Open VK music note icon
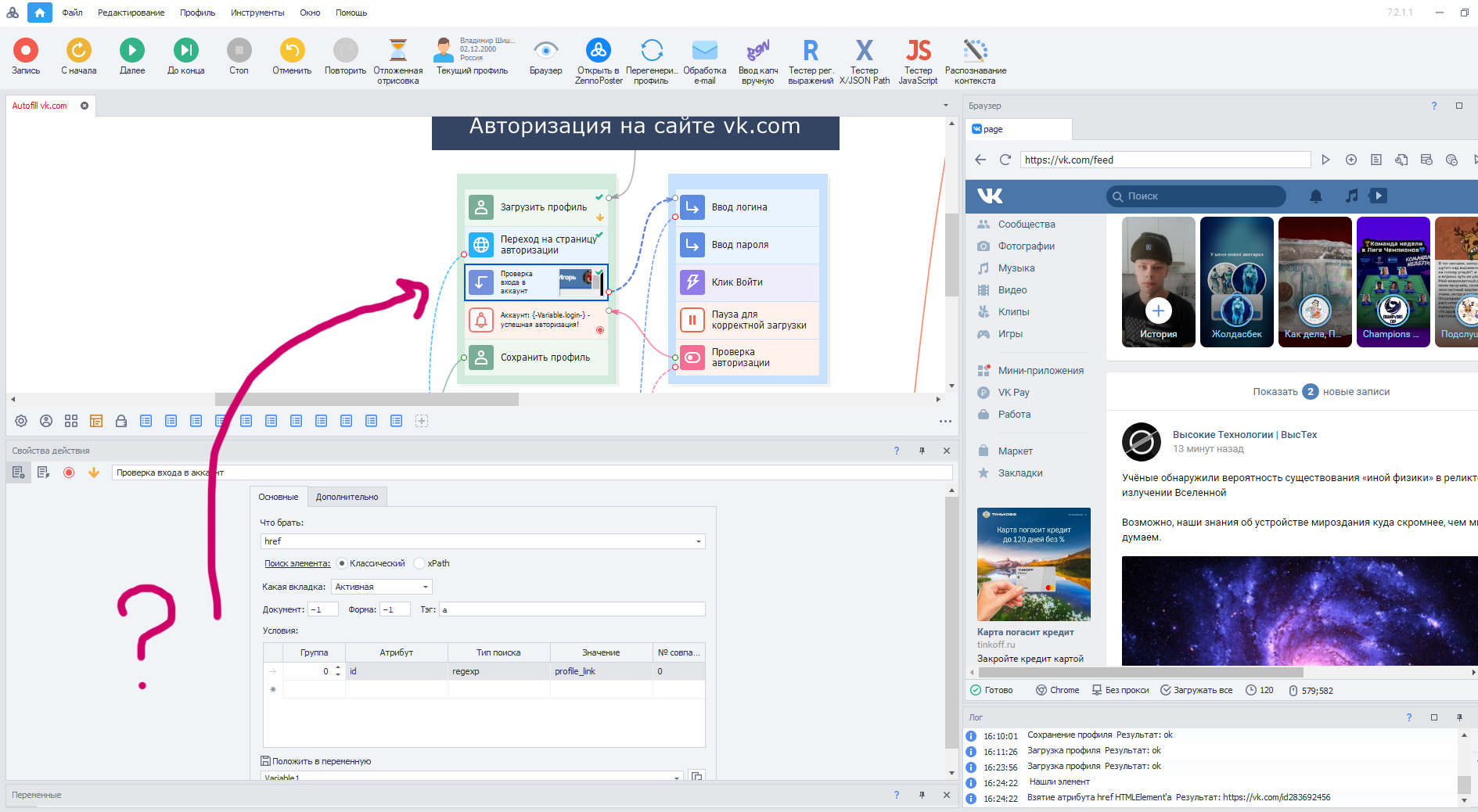The height and width of the screenshot is (812, 1478). pos(1351,196)
